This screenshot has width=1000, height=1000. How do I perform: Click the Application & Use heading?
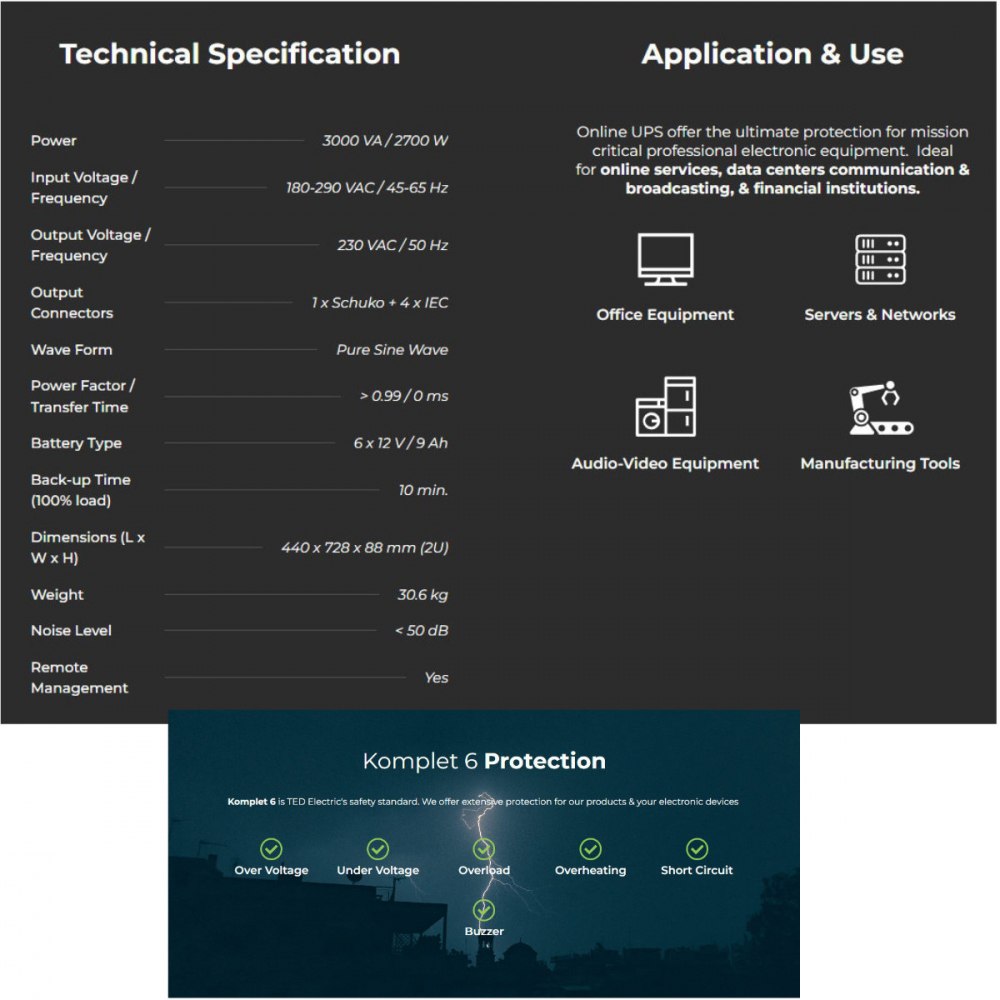(x=772, y=54)
